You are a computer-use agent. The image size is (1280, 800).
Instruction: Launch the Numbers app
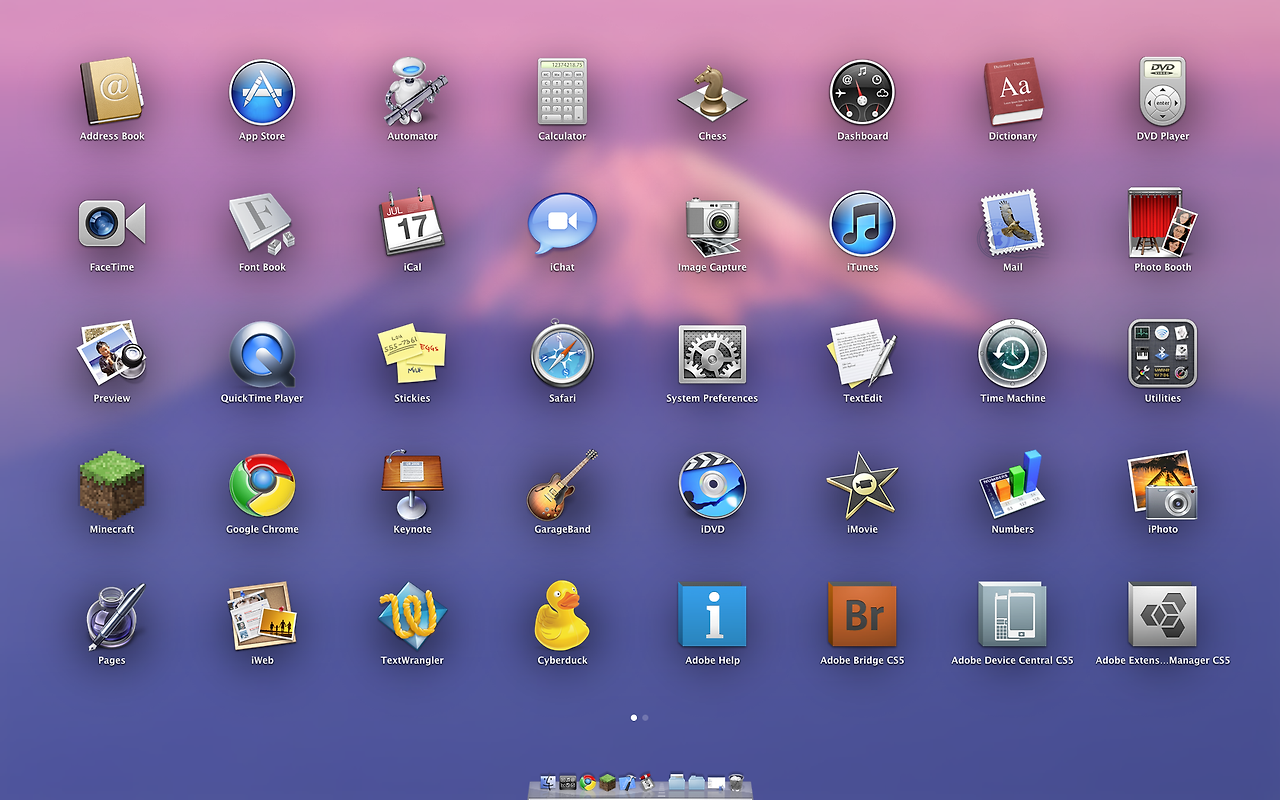point(1013,485)
